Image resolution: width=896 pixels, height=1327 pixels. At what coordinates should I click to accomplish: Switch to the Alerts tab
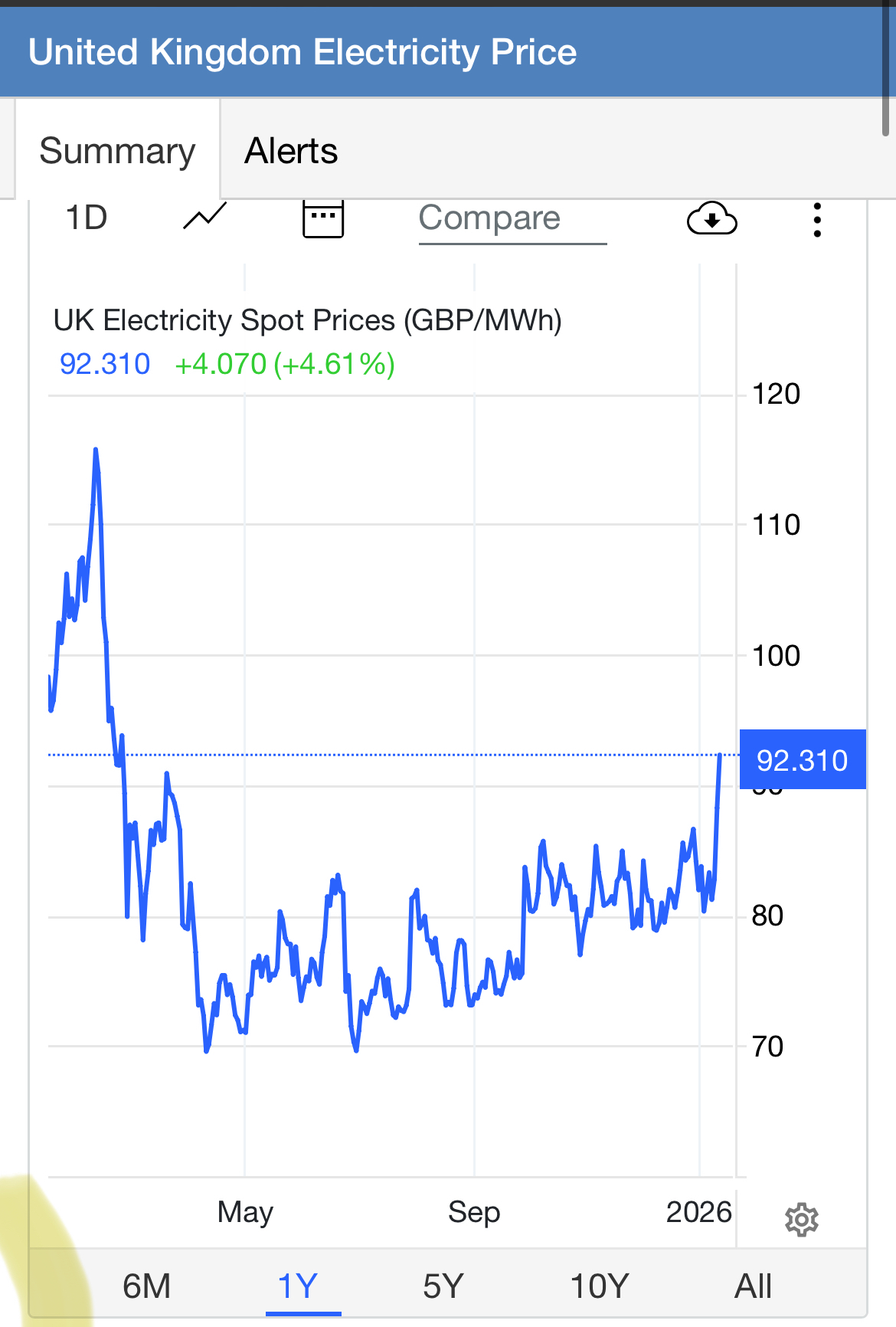tap(291, 151)
